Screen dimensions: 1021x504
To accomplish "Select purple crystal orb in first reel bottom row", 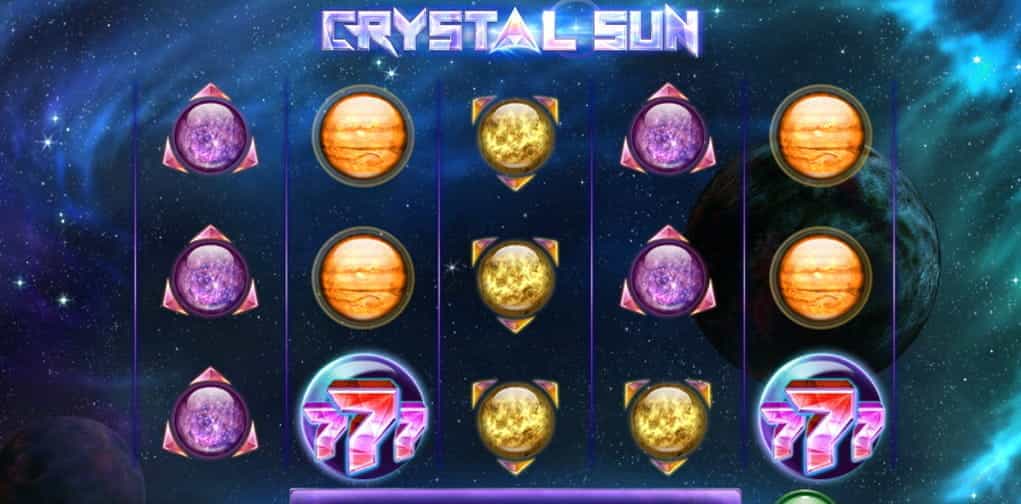I will tap(210, 414).
